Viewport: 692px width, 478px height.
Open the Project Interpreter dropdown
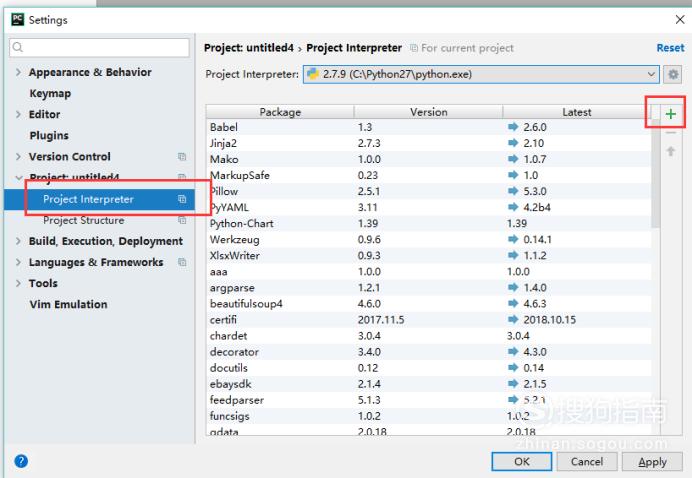[651, 74]
